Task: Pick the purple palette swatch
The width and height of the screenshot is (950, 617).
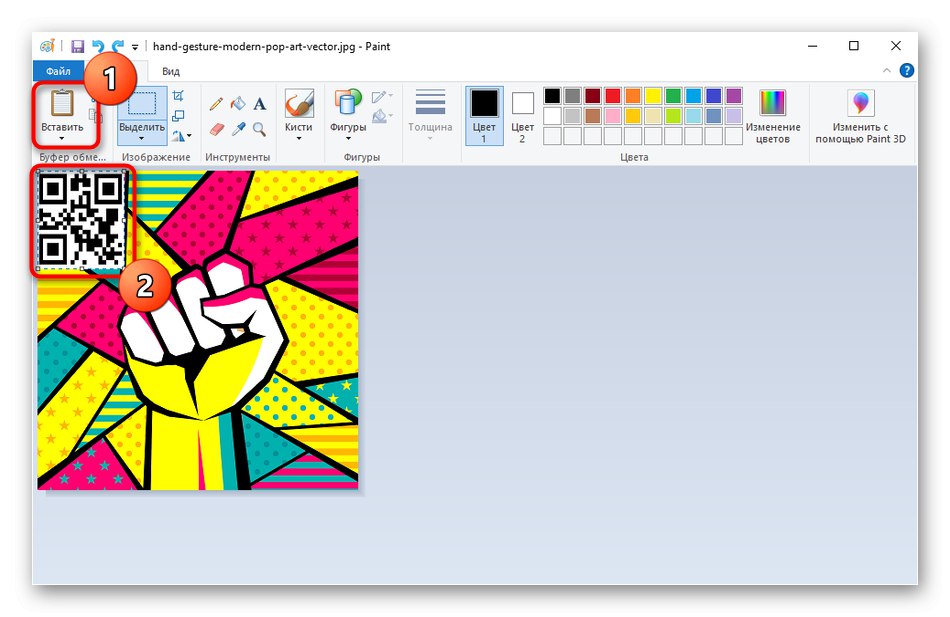Action: [734, 96]
